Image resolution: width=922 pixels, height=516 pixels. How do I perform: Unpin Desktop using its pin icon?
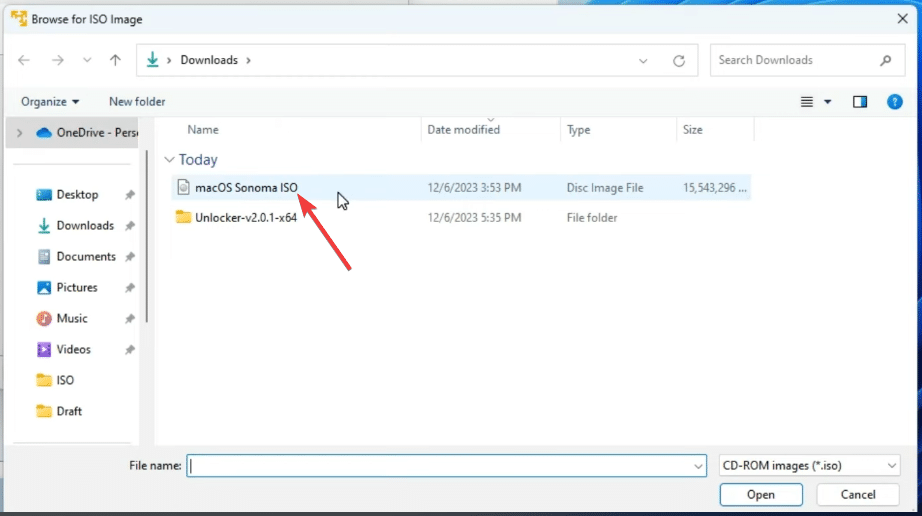point(130,195)
